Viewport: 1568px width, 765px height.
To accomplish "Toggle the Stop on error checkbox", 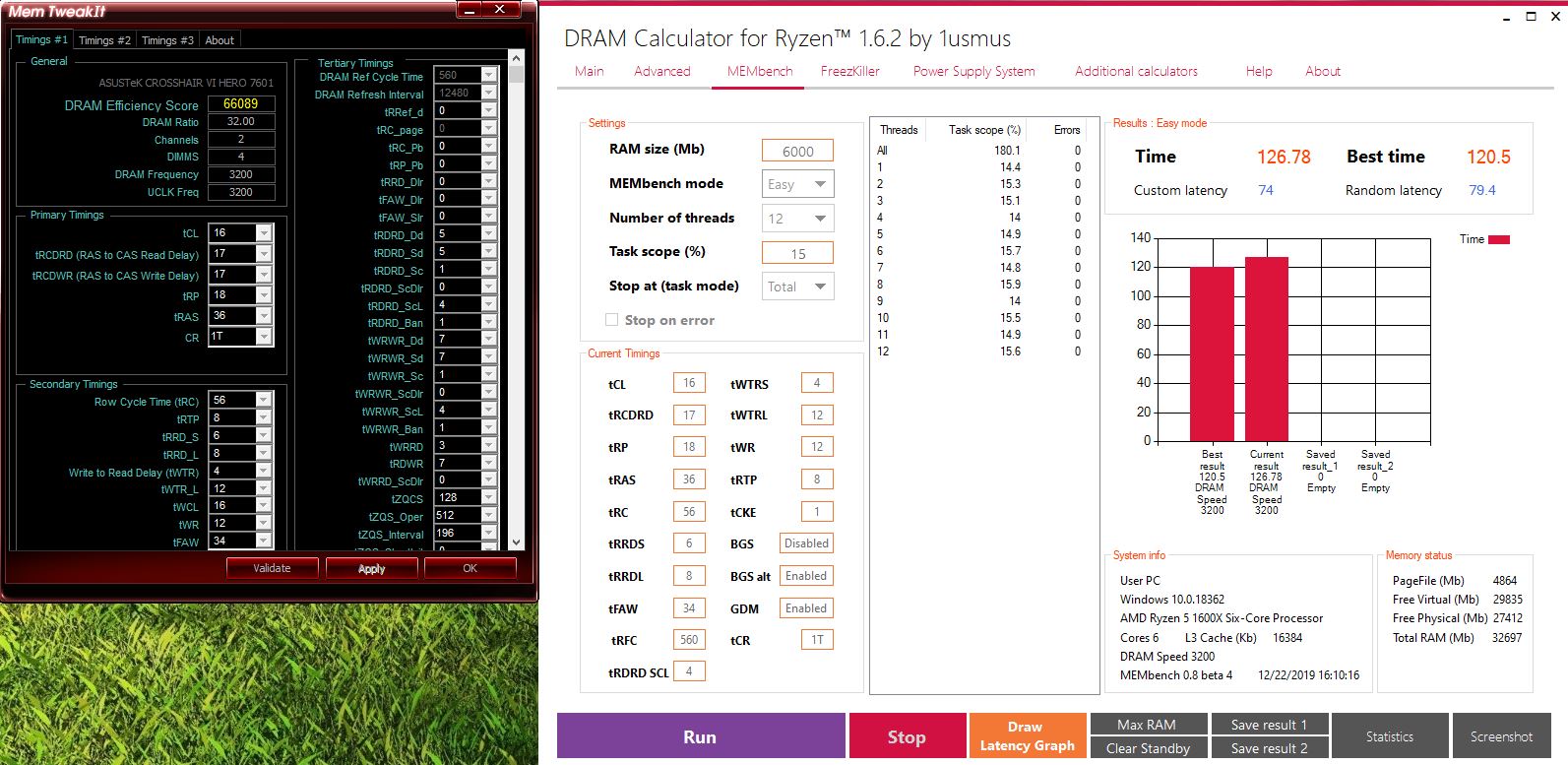I will (612, 320).
